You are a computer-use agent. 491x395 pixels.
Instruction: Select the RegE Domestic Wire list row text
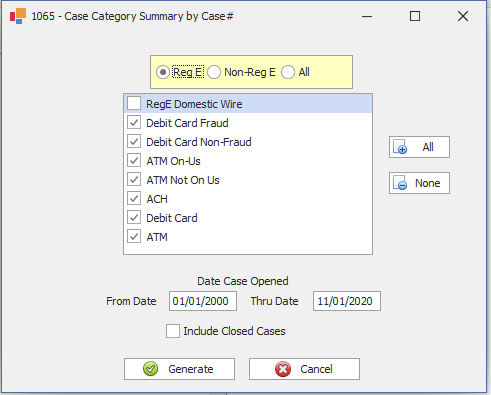click(194, 104)
